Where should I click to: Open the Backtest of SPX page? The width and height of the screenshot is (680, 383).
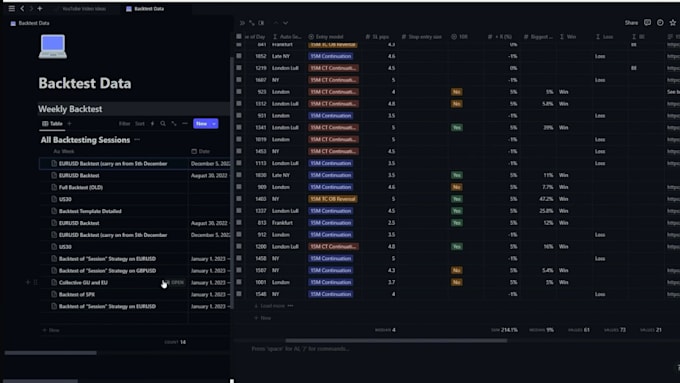[x=77, y=295]
